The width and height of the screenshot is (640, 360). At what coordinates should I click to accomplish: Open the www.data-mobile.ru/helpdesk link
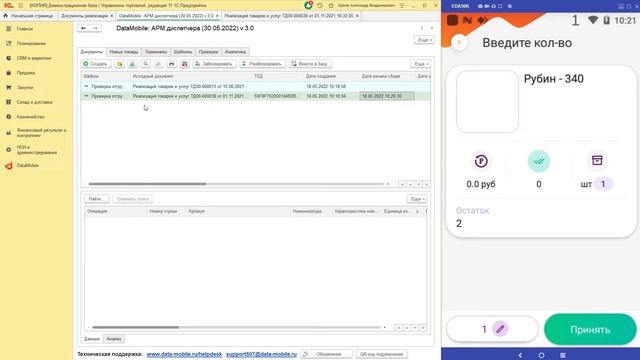coord(184,354)
